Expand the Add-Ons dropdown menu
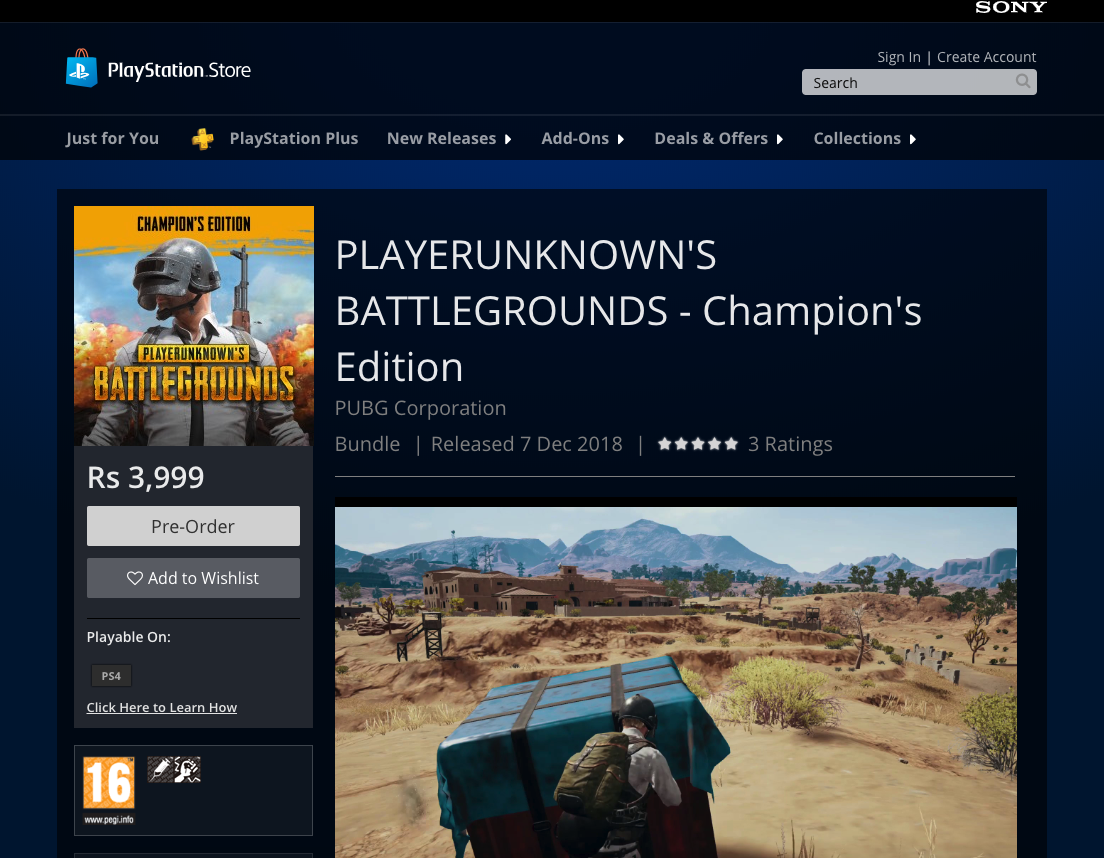Image resolution: width=1104 pixels, height=858 pixels. tap(582, 139)
